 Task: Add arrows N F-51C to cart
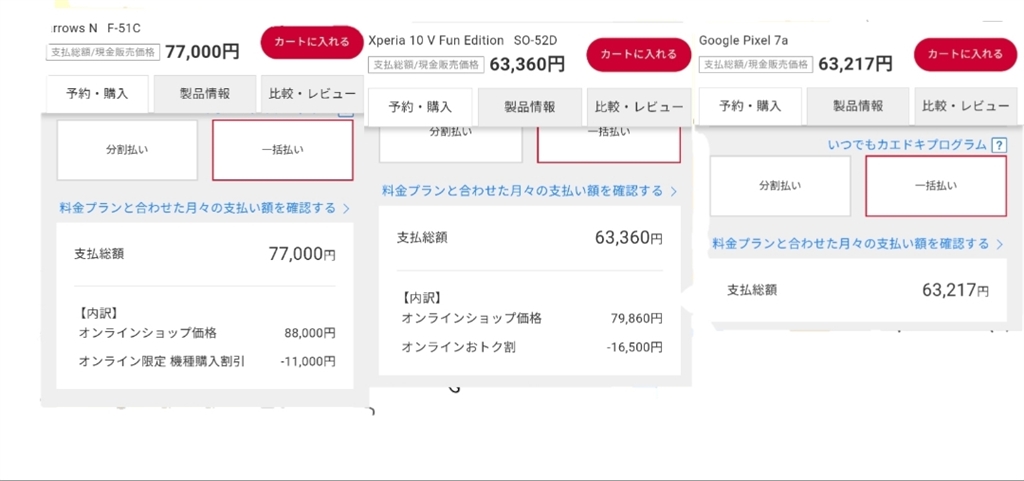[312, 42]
